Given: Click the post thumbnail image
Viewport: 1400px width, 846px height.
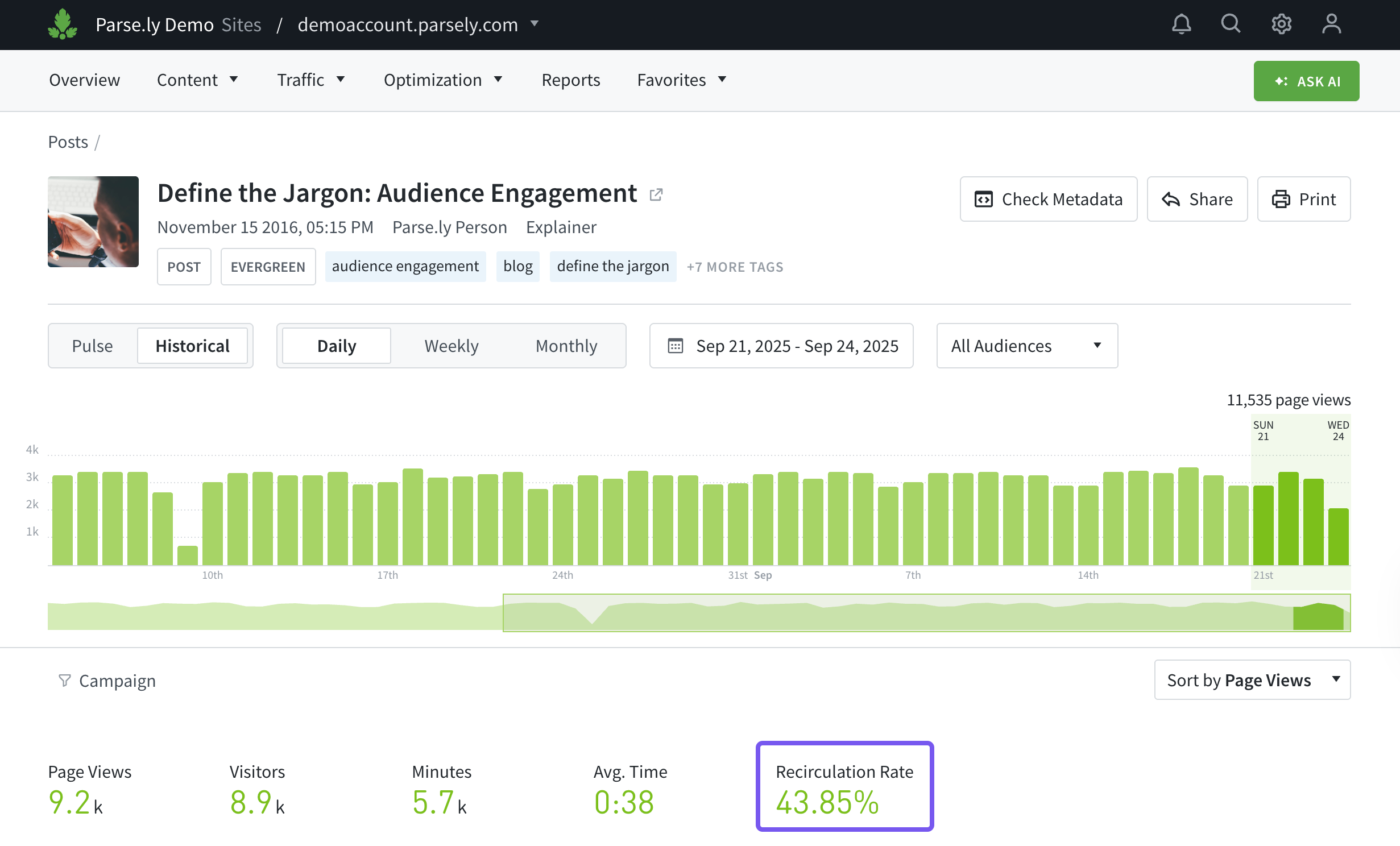Looking at the screenshot, I should (x=93, y=222).
